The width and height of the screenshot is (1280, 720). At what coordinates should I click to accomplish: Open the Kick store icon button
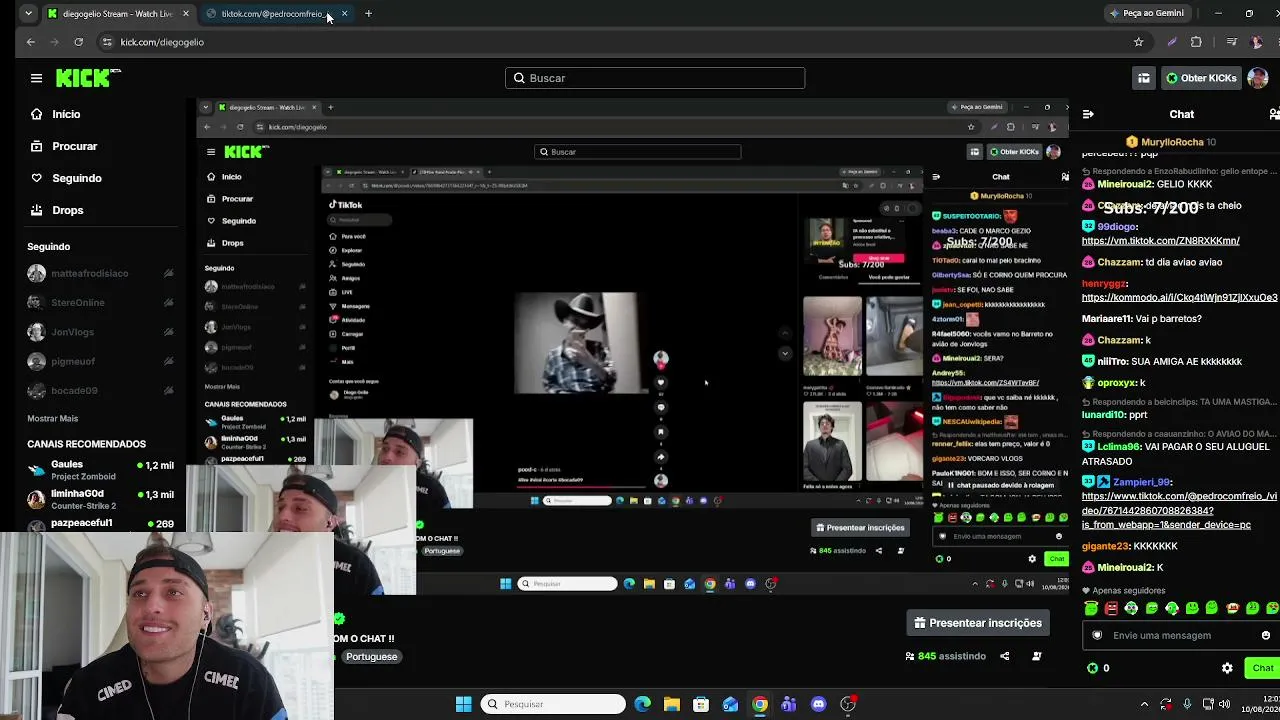(1144, 78)
